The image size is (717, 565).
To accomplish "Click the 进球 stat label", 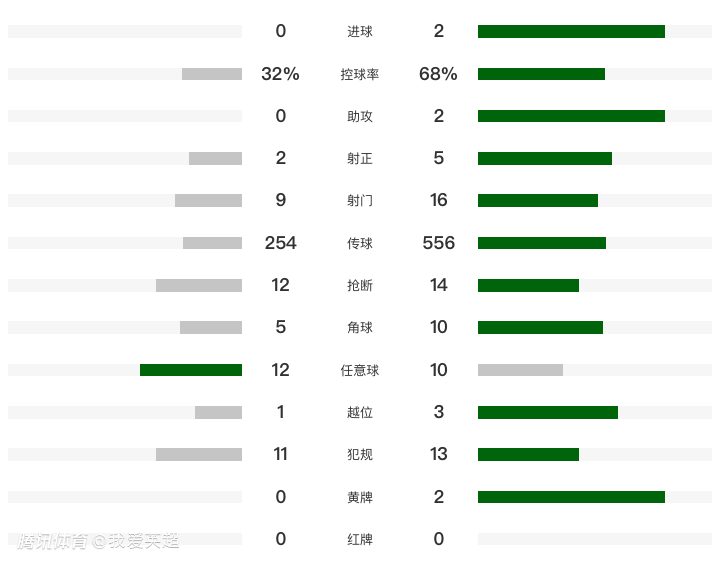I will (360, 32).
